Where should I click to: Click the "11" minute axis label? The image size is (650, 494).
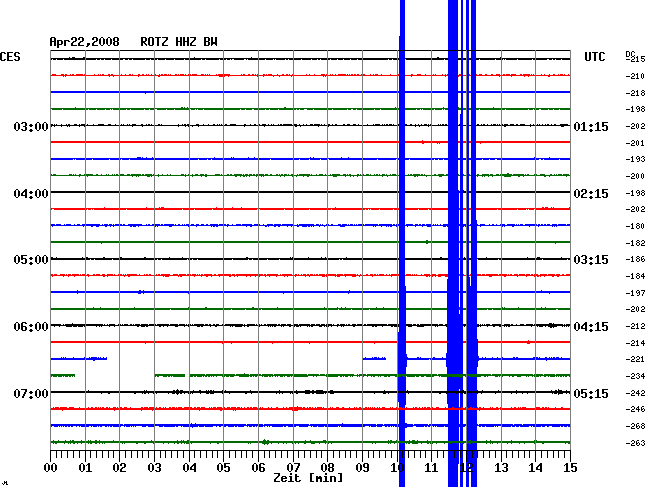pyautogui.click(x=431, y=468)
